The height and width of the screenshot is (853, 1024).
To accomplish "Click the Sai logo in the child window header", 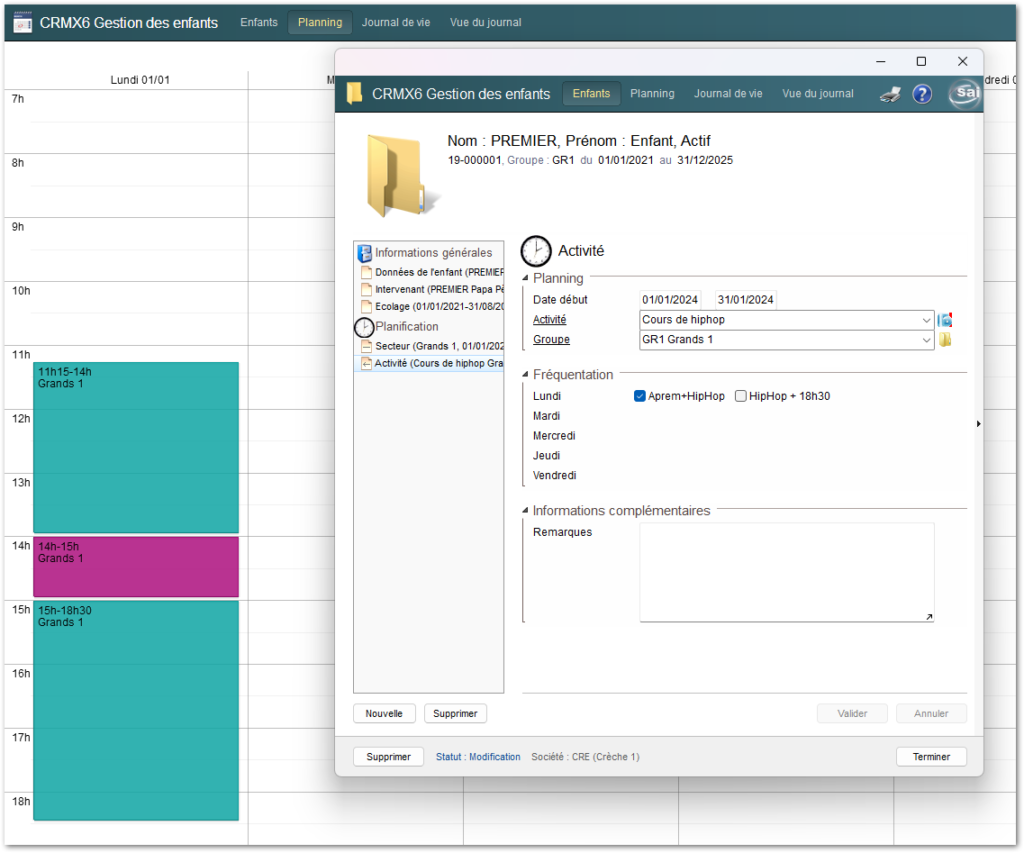I will pos(965,93).
